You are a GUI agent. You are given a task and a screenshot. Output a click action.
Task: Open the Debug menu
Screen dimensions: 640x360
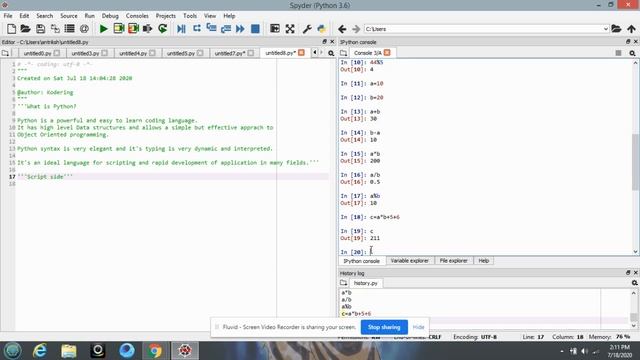pyautogui.click(x=110, y=16)
